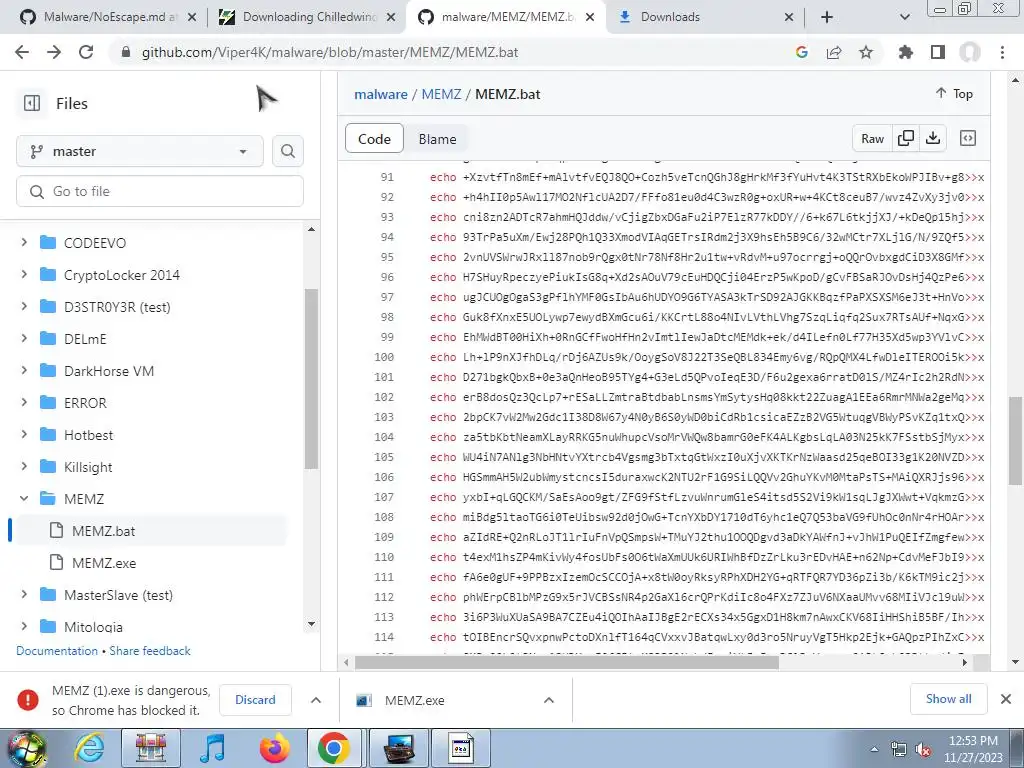Viewport: 1024px width, 768px height.
Task: Open the Chrome profile avatar
Action: click(970, 52)
